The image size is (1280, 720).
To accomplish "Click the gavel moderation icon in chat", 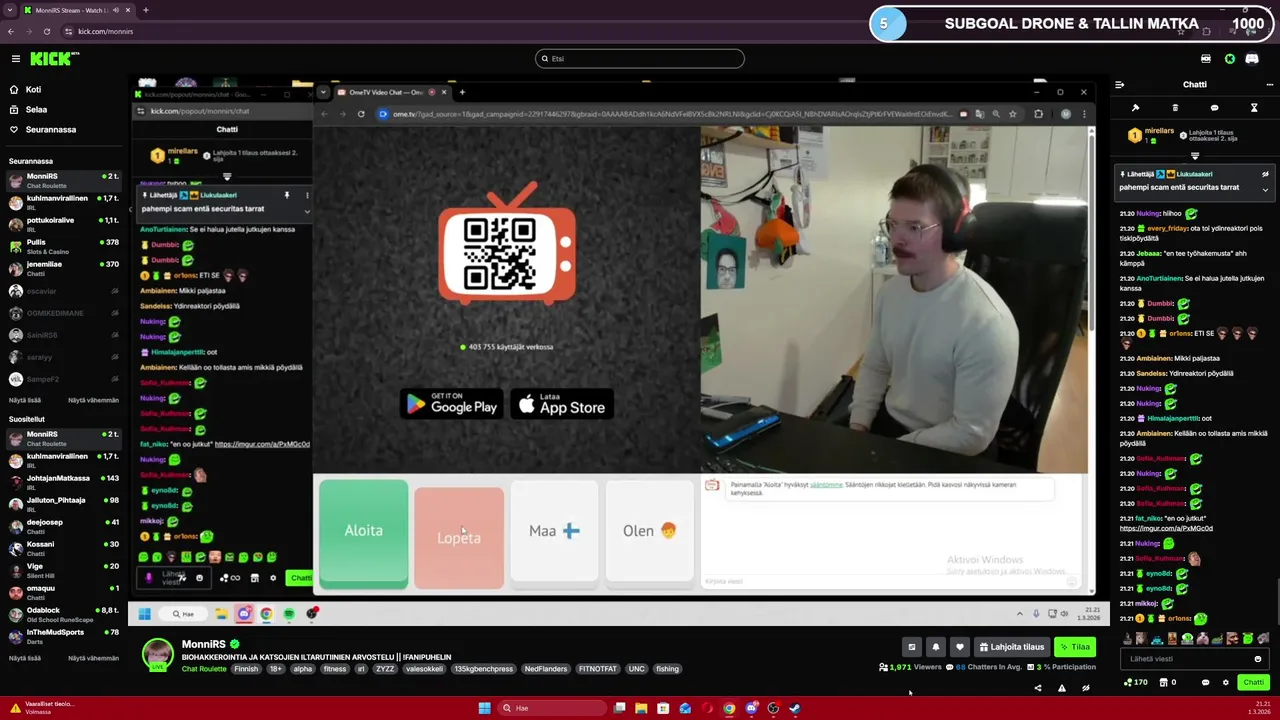I will 1135,108.
